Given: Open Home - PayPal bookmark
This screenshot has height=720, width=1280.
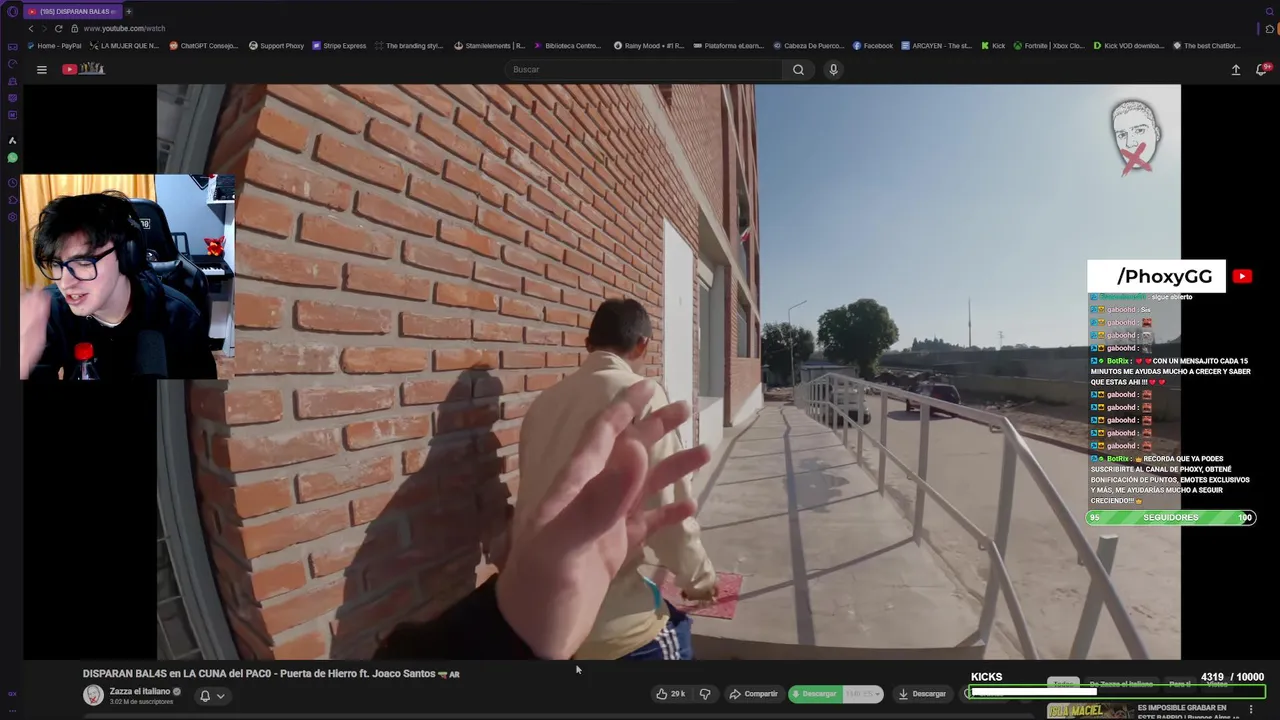Looking at the screenshot, I should point(55,45).
